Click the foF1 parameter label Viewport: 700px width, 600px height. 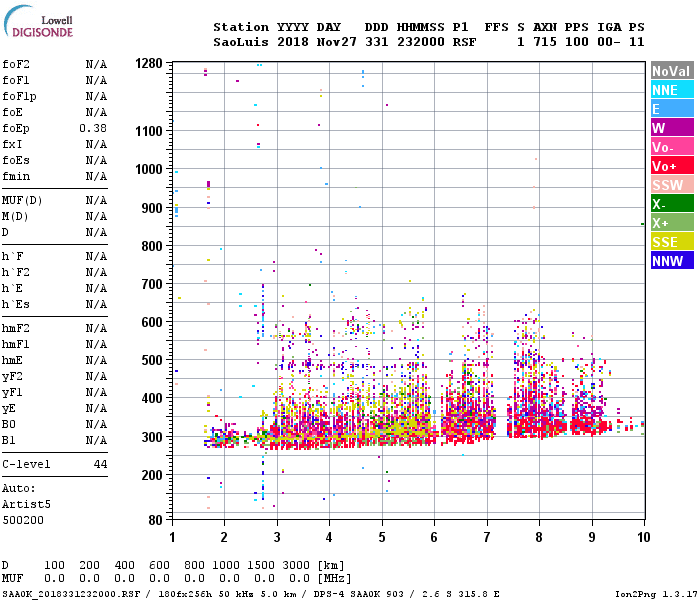pos(16,80)
